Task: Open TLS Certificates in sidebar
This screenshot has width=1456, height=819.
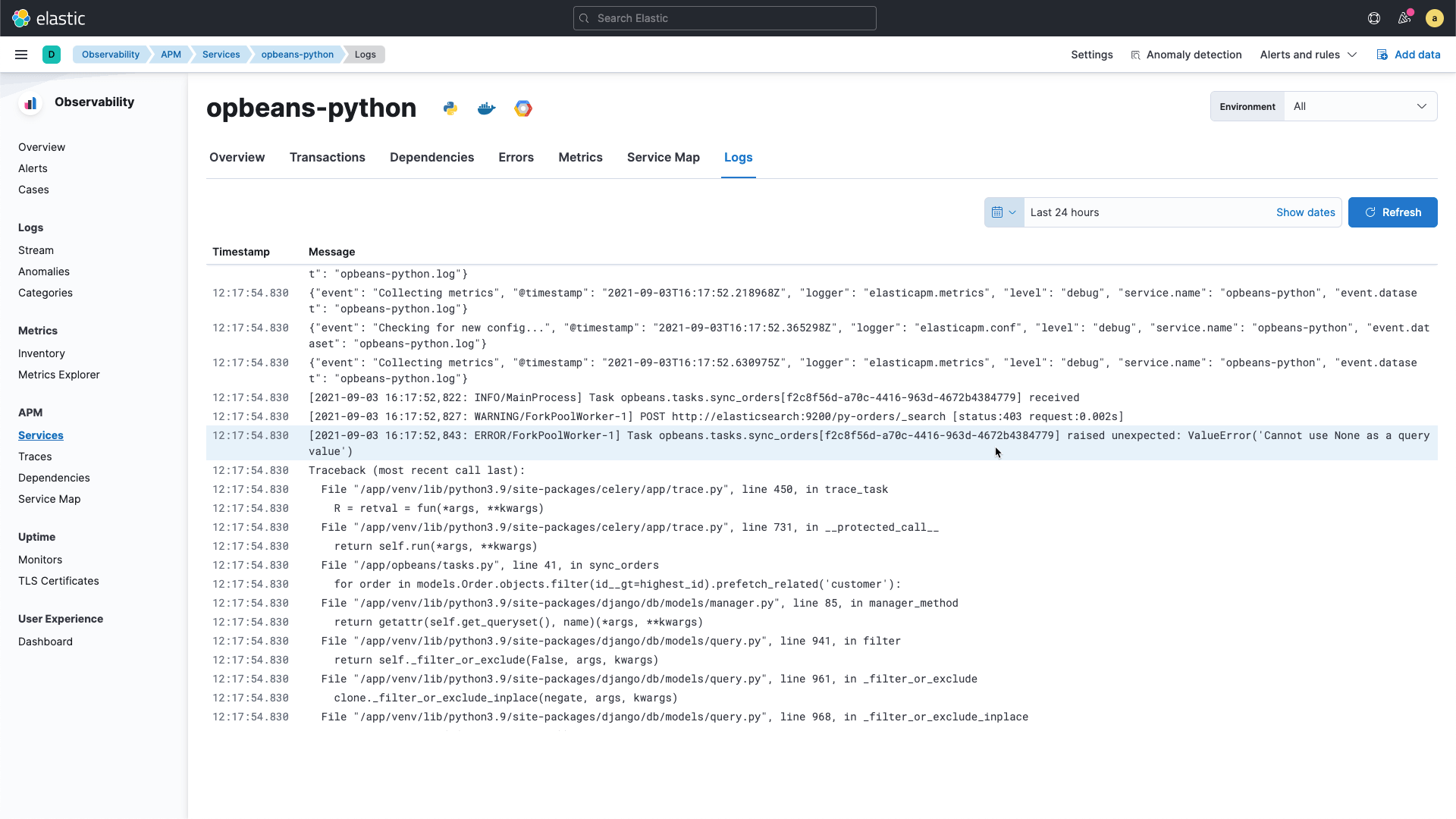Action: 58,581
